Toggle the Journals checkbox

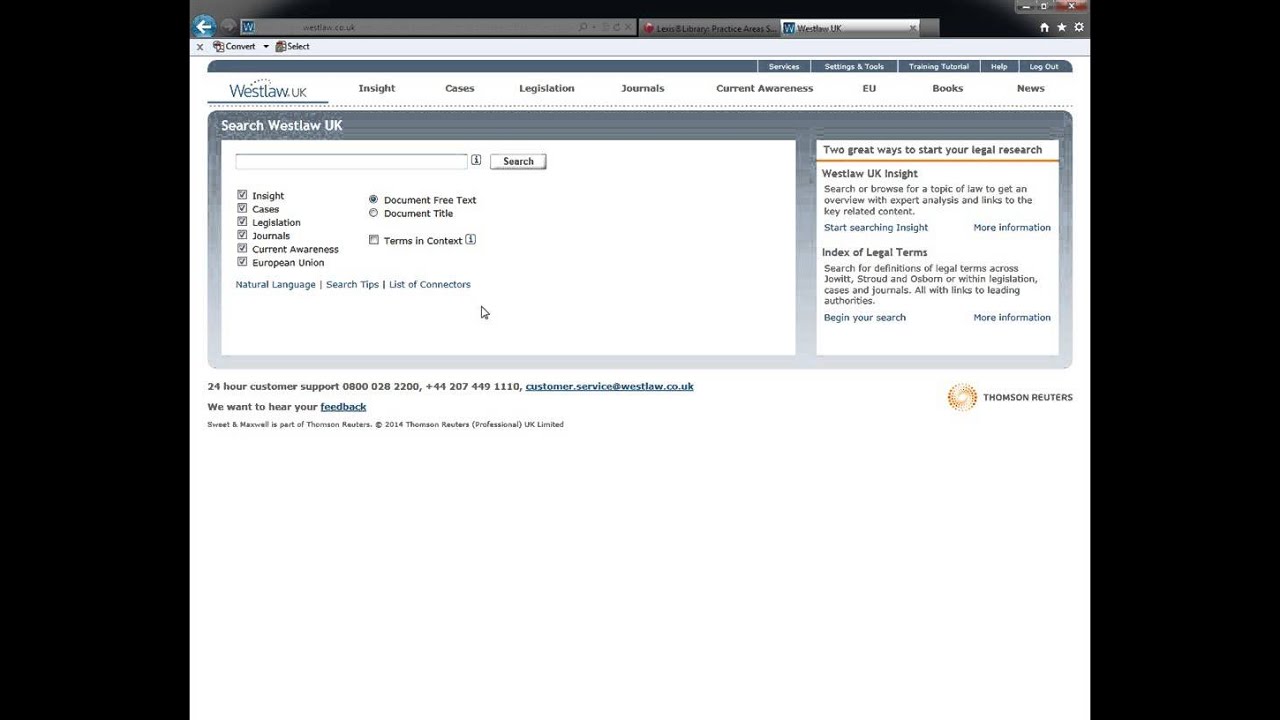click(x=242, y=235)
